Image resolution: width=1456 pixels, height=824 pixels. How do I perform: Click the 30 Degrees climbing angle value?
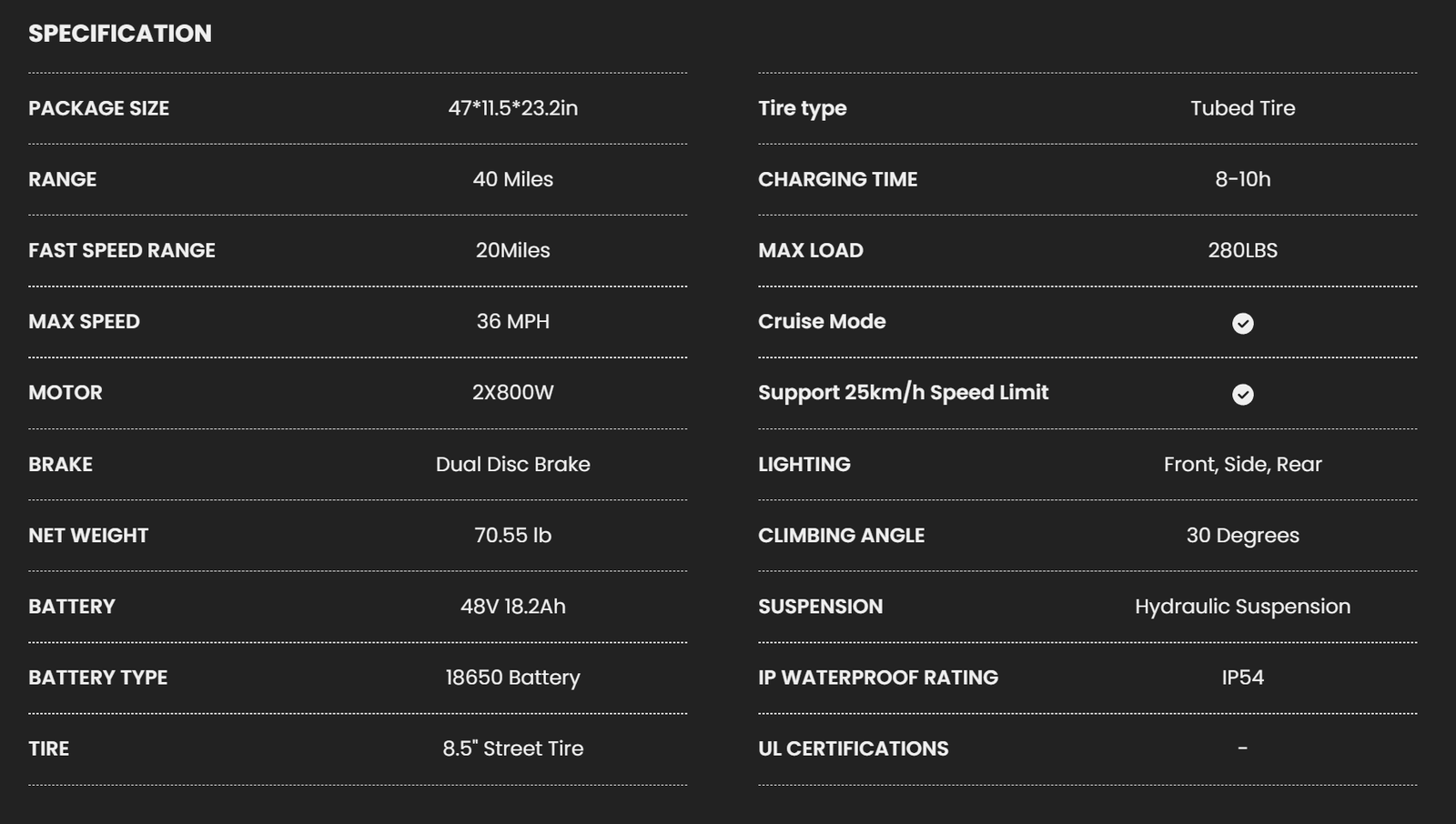(1242, 535)
